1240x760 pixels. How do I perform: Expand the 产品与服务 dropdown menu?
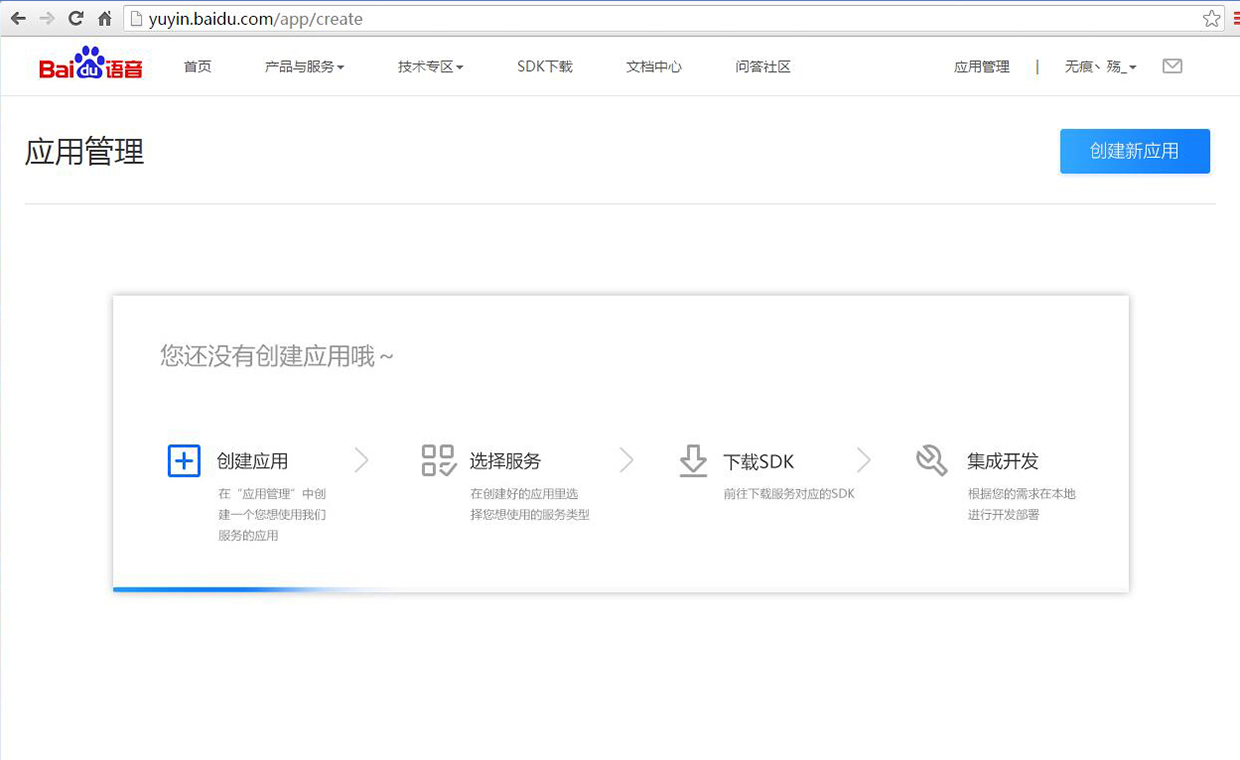tap(304, 67)
